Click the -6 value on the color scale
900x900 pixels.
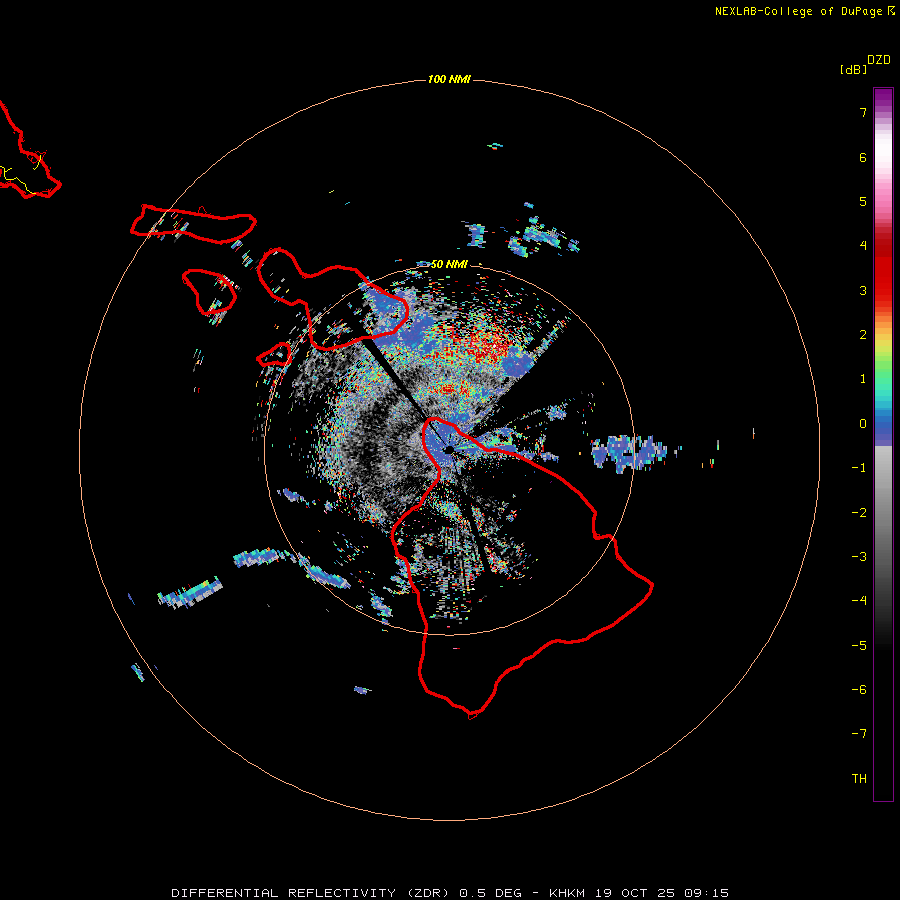click(859, 690)
